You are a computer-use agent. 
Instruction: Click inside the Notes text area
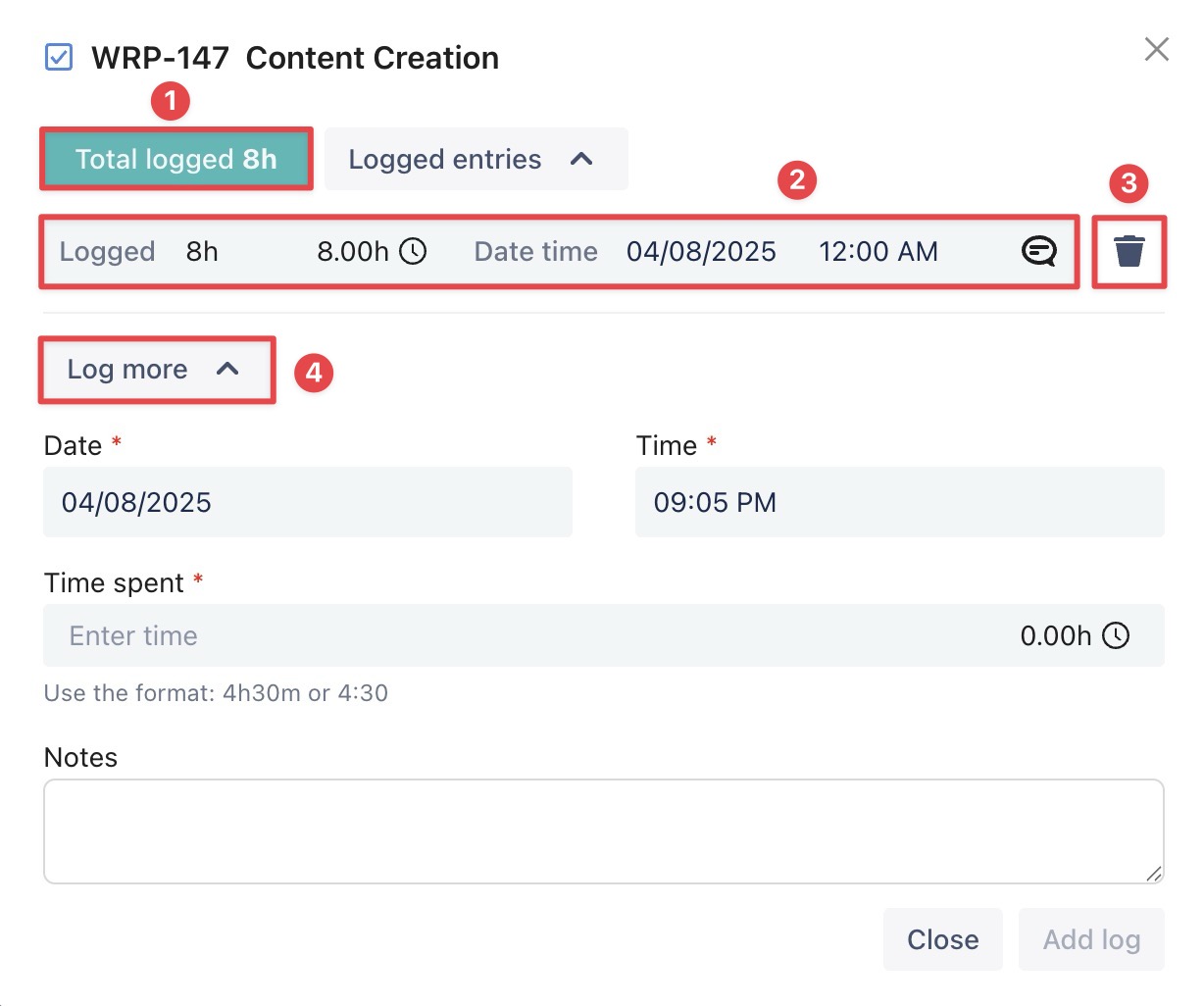[602, 830]
